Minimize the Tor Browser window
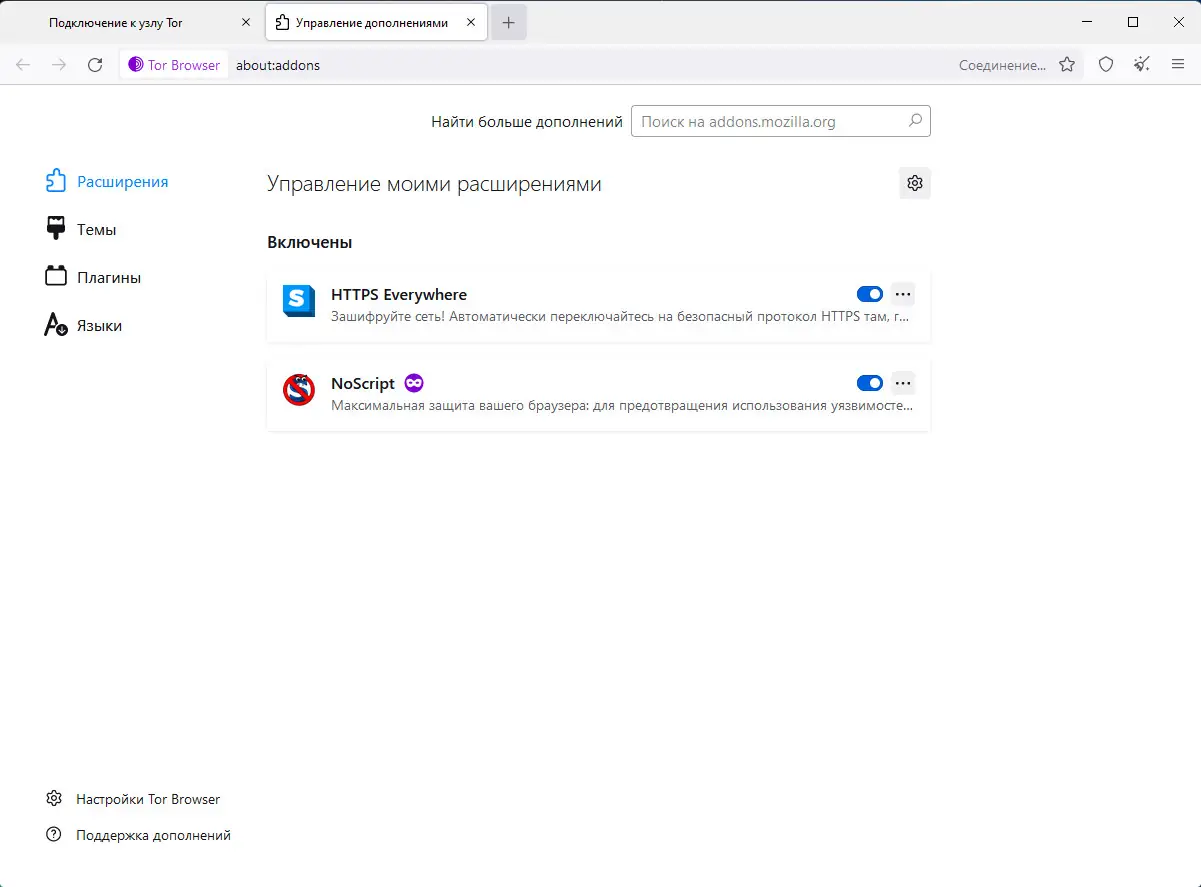Image resolution: width=1201 pixels, height=887 pixels. point(1087,22)
